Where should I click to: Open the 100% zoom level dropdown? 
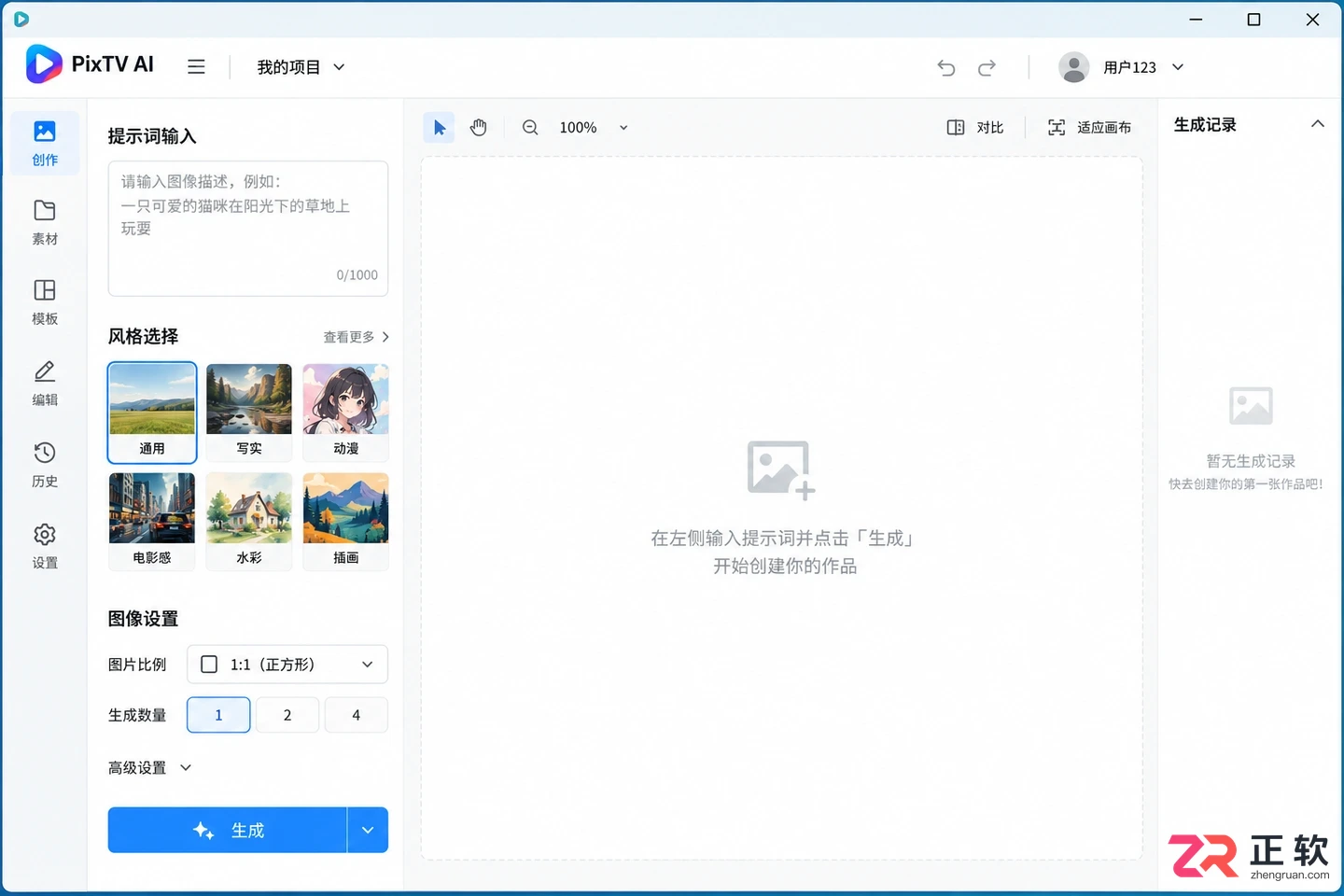pos(594,127)
